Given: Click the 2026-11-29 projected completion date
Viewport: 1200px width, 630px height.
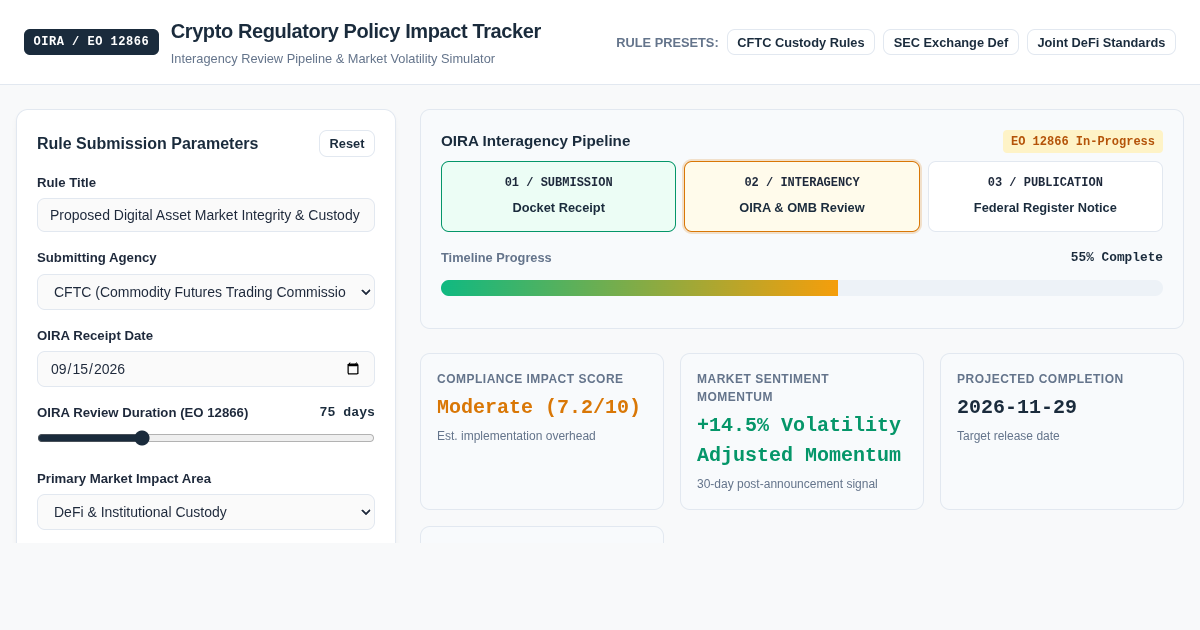Looking at the screenshot, I should tap(1017, 407).
